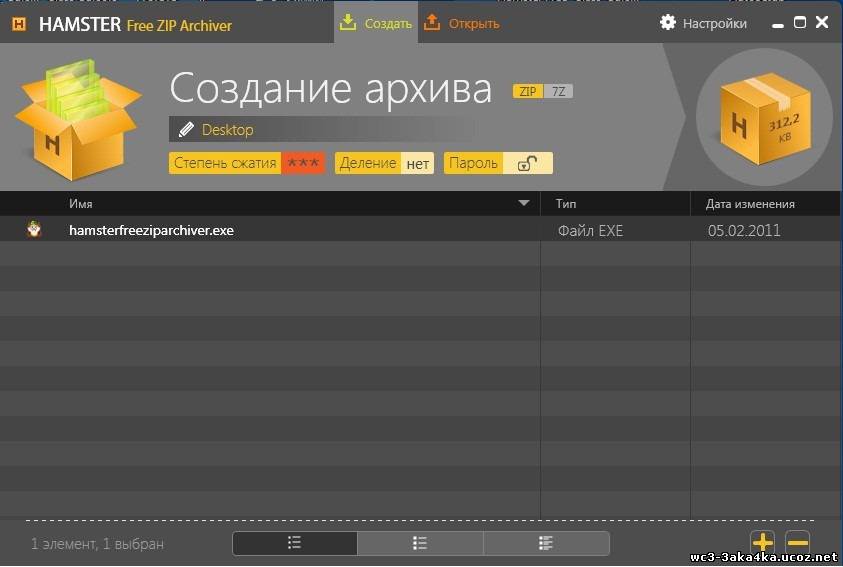Click the Hamster logo in title bar
The height and width of the screenshot is (567, 843).
point(18,23)
